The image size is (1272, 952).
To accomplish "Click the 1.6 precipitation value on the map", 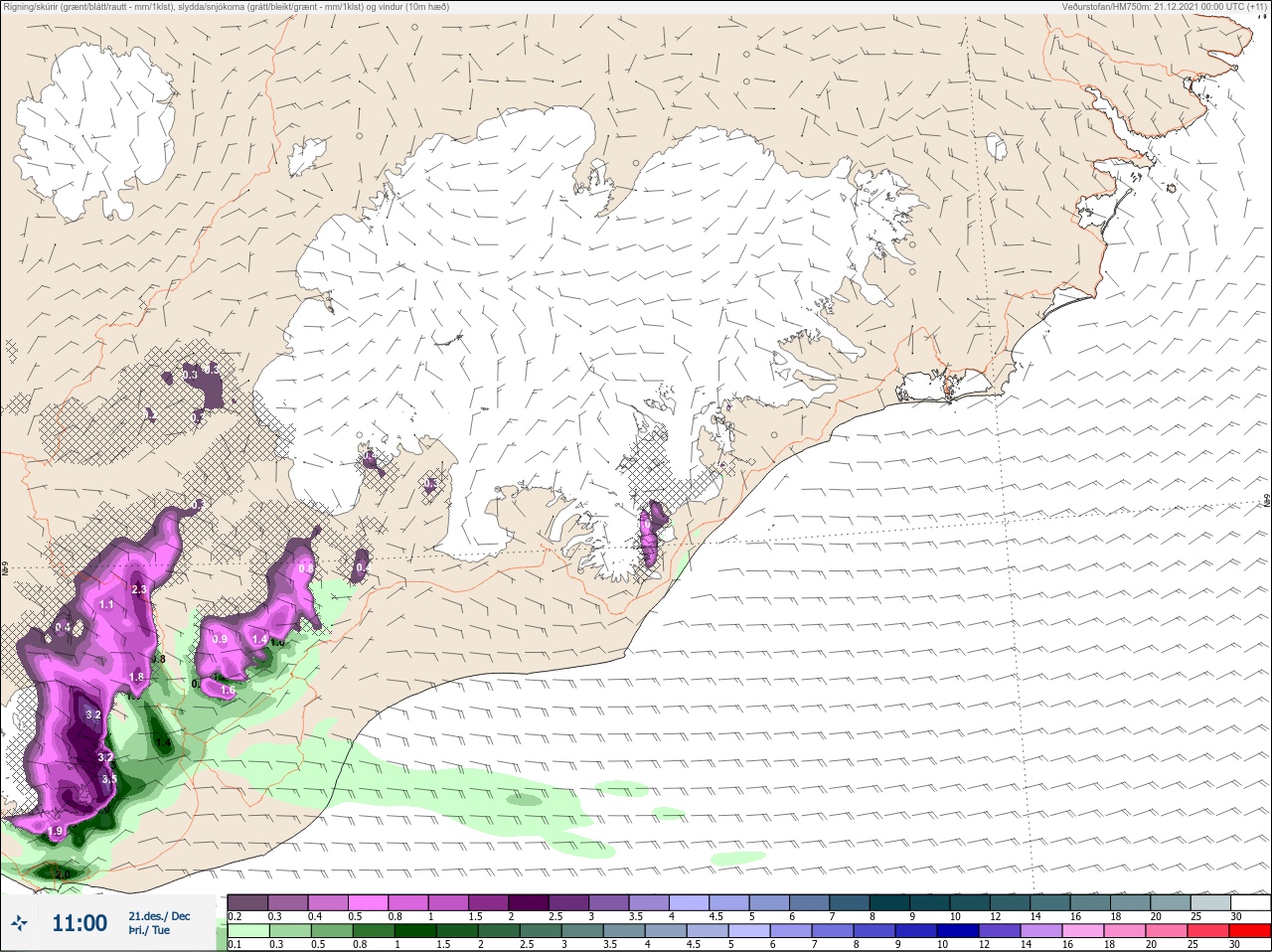I will [228, 691].
